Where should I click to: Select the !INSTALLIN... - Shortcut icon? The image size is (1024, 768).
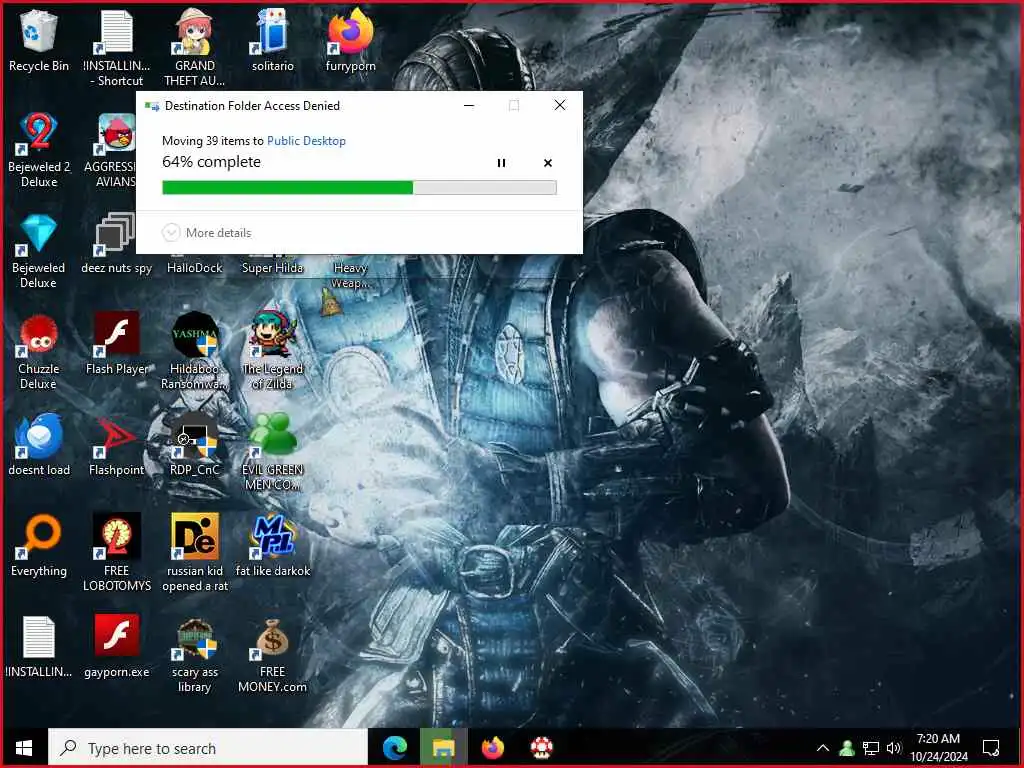(x=117, y=47)
